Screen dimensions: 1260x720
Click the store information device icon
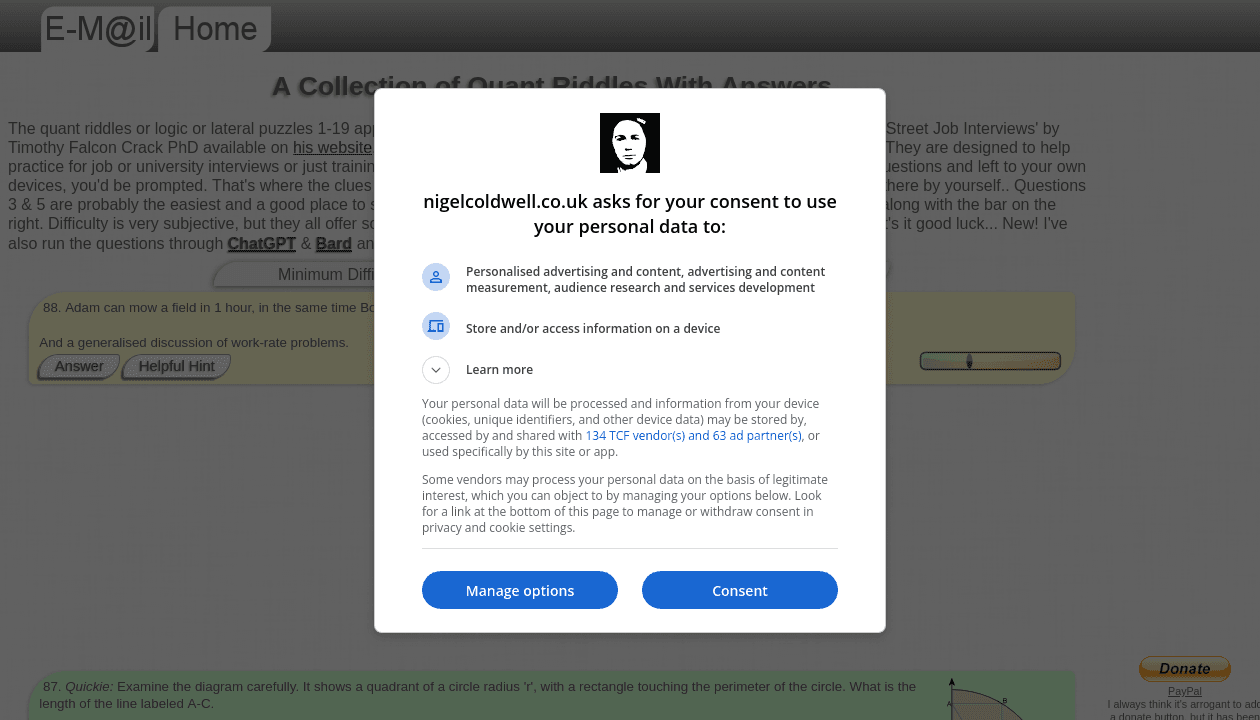(x=436, y=325)
